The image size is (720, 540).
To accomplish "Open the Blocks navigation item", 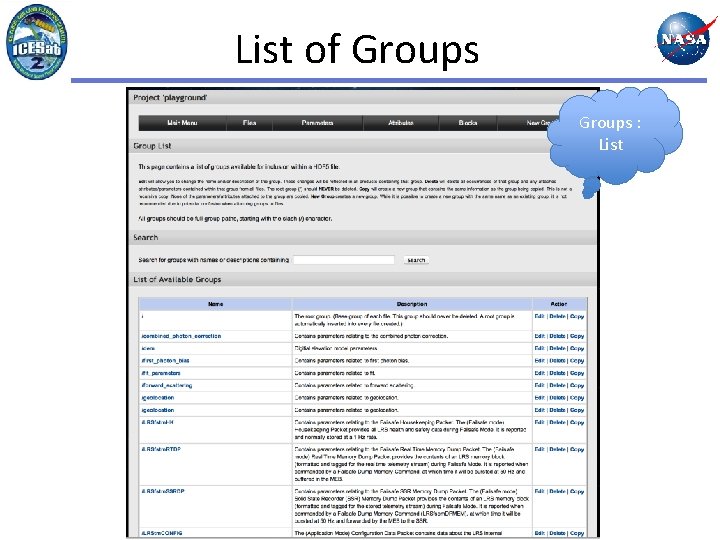I will (467, 123).
